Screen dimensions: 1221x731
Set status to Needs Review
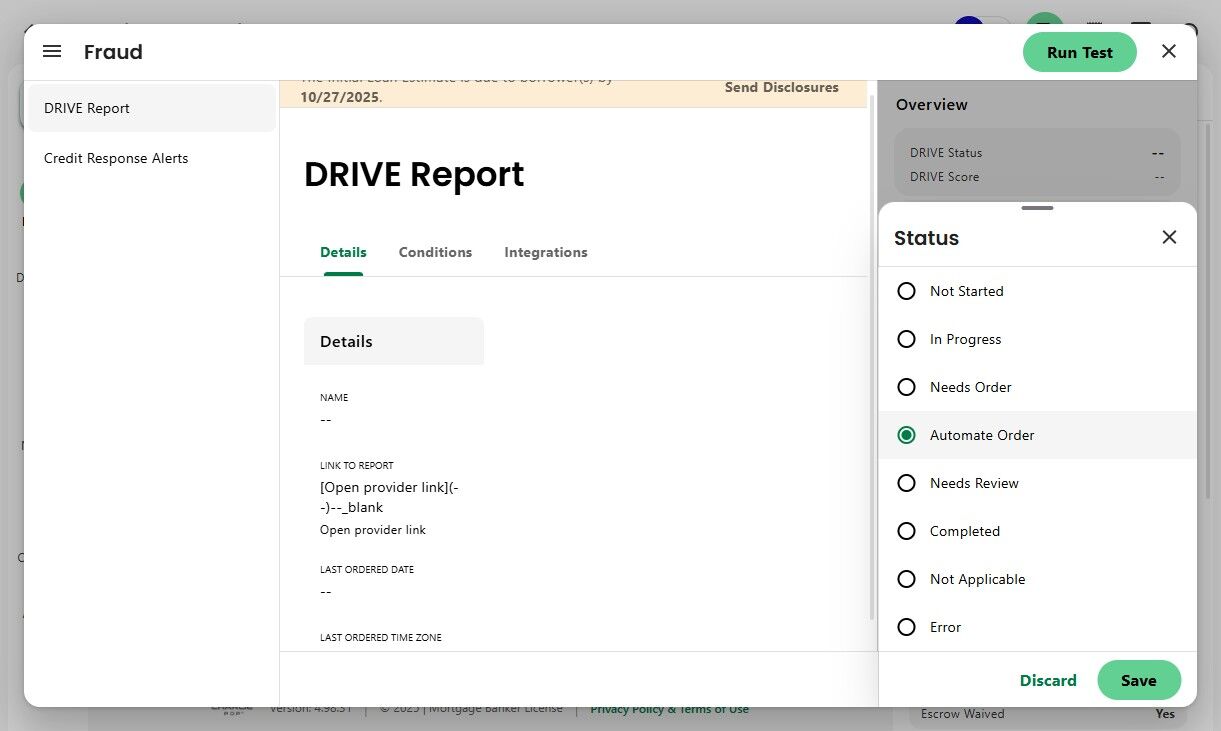(907, 483)
